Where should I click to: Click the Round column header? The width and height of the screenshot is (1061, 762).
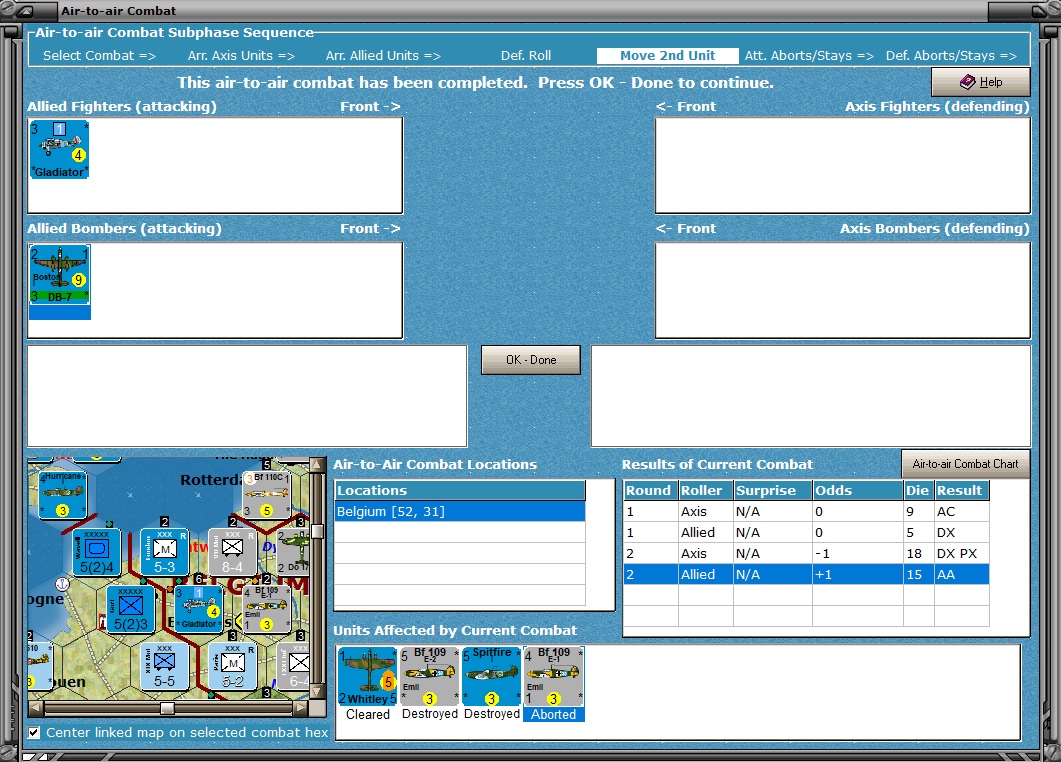click(650, 491)
